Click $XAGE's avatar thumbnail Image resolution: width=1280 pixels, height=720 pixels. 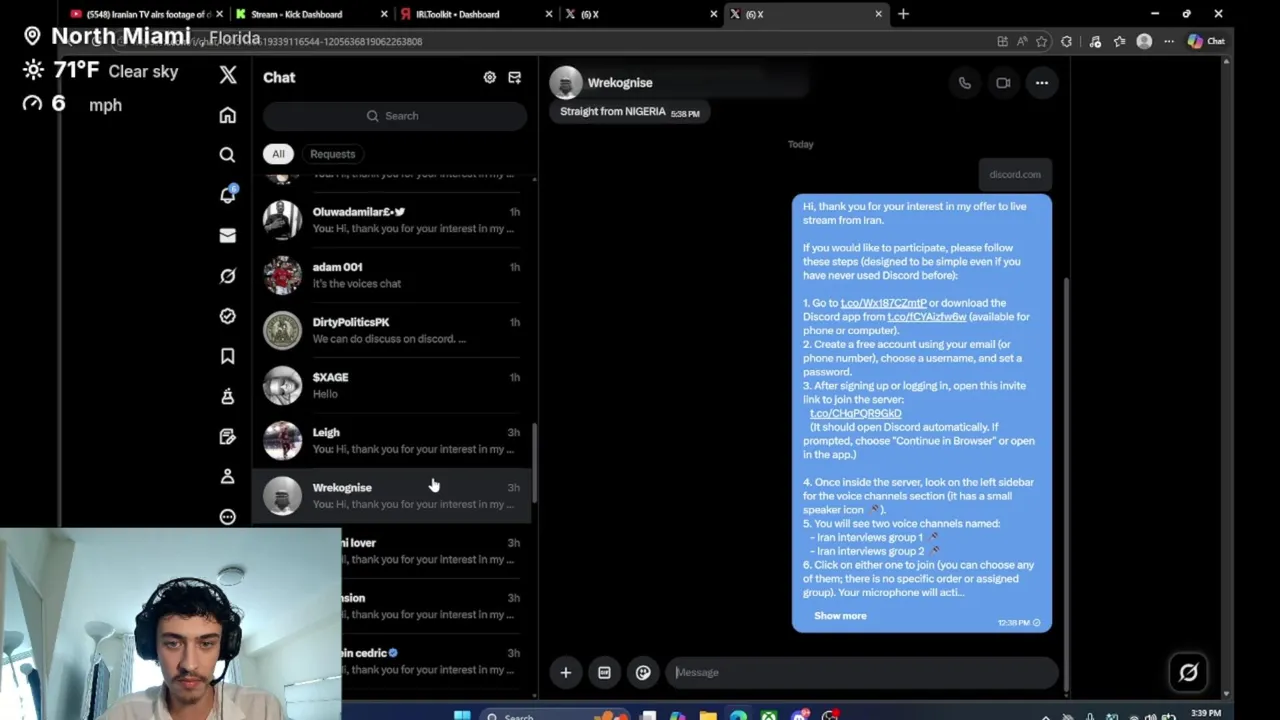282,385
